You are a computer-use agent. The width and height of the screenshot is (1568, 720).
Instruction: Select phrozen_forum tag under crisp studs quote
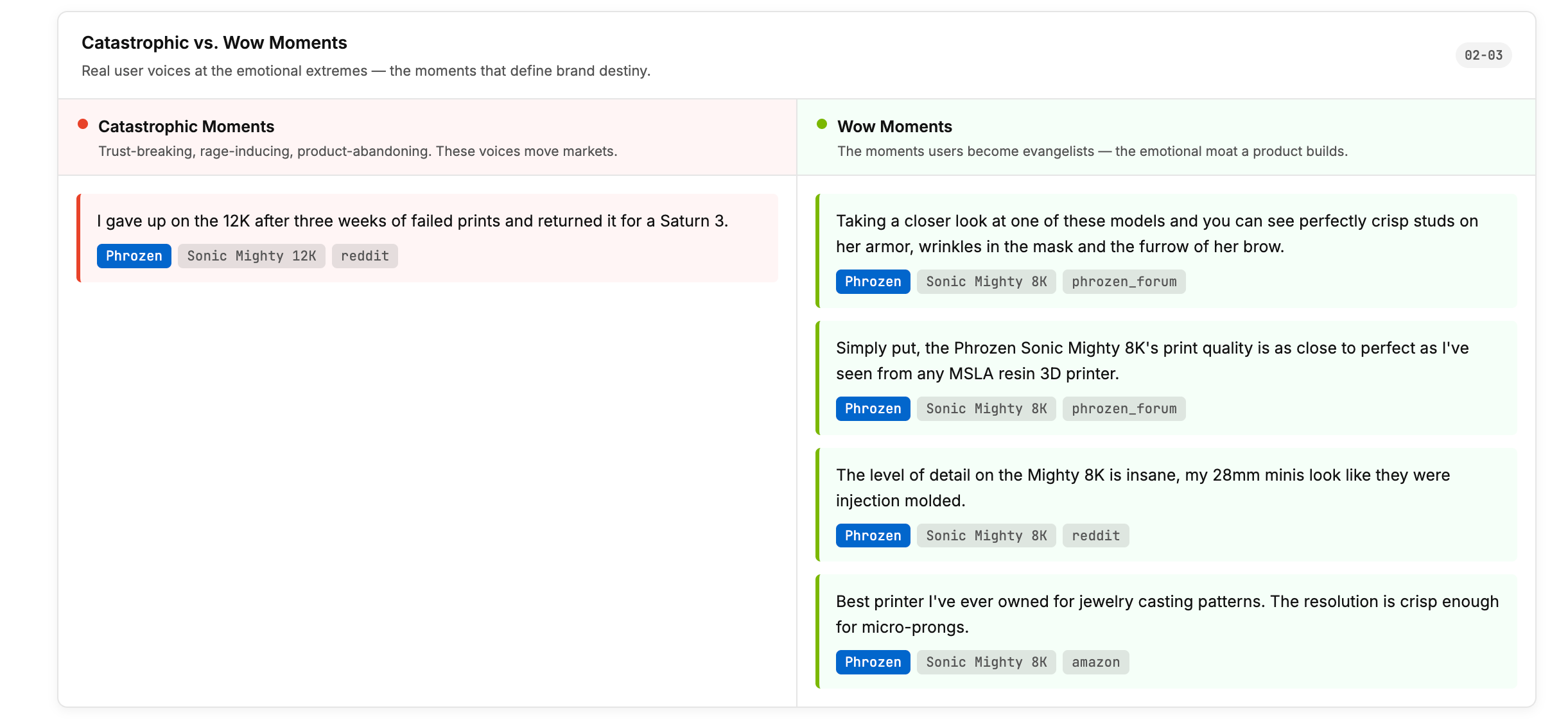click(x=1123, y=282)
